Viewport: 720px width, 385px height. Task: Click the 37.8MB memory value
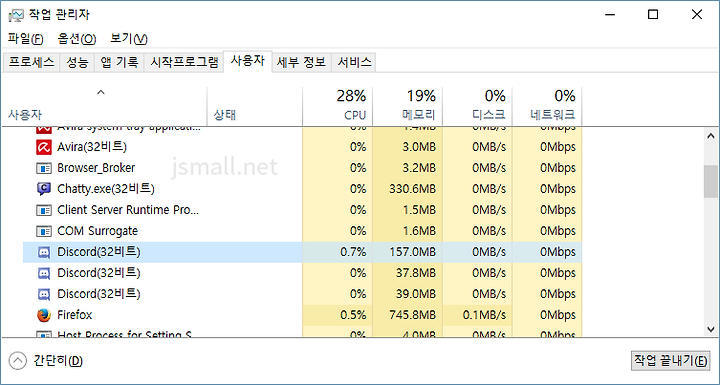pos(416,273)
